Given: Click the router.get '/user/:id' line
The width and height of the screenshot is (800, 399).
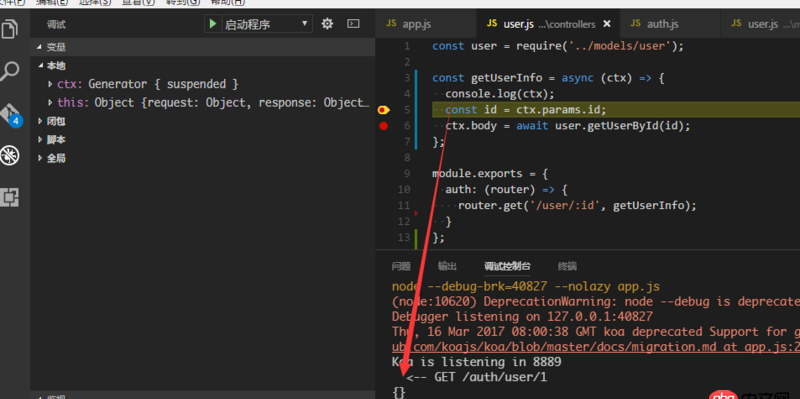Looking at the screenshot, I should [x=577, y=206].
